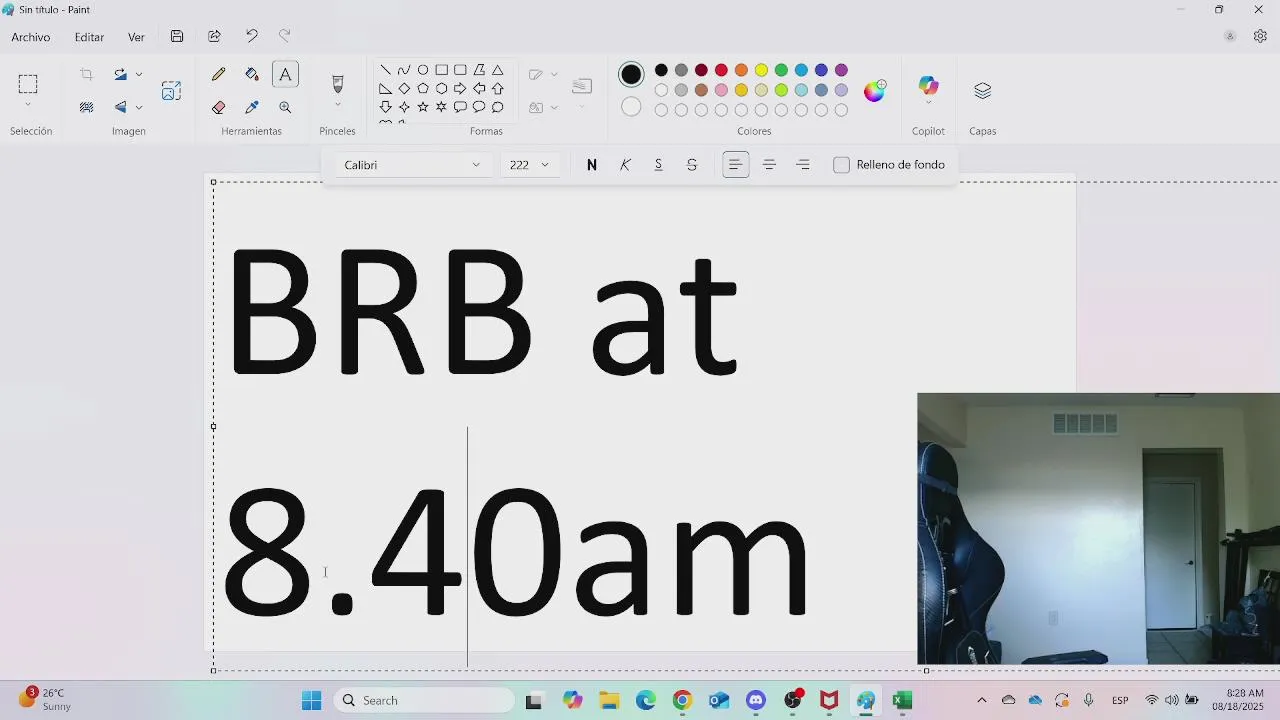Open the Ver menu
This screenshot has height=720, width=1280.
pos(136,37)
